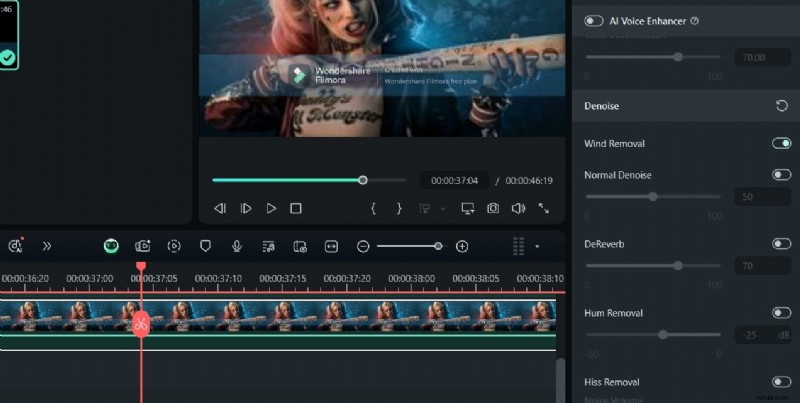Set the mark-out point with the right curly brace

tap(399, 208)
